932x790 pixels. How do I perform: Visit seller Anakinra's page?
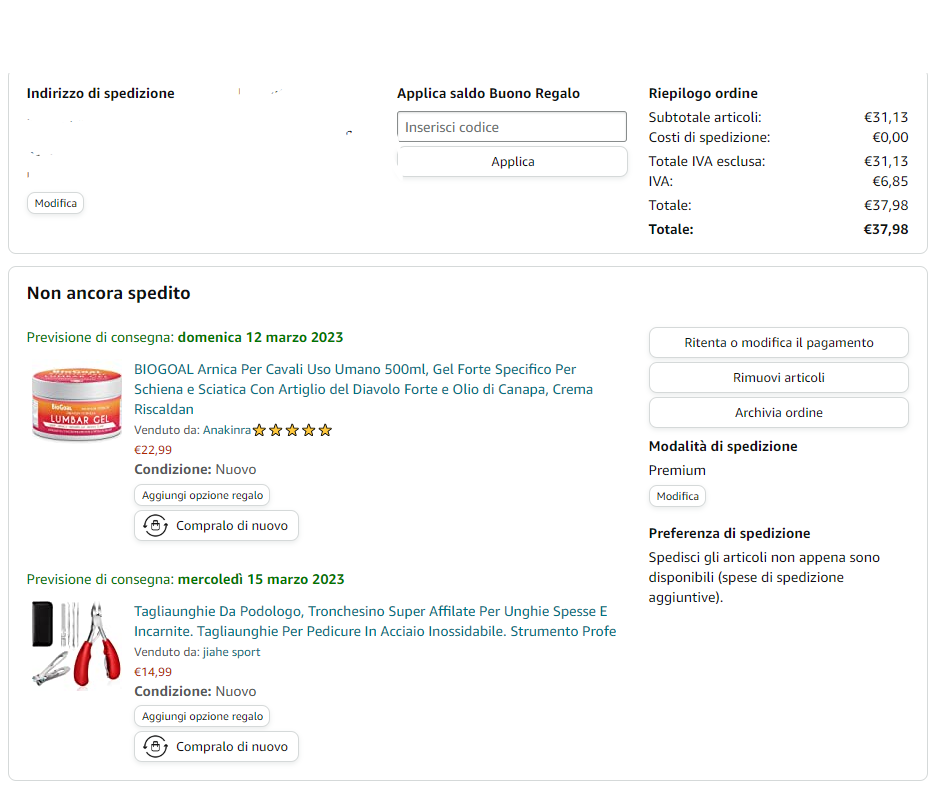[x=226, y=430]
